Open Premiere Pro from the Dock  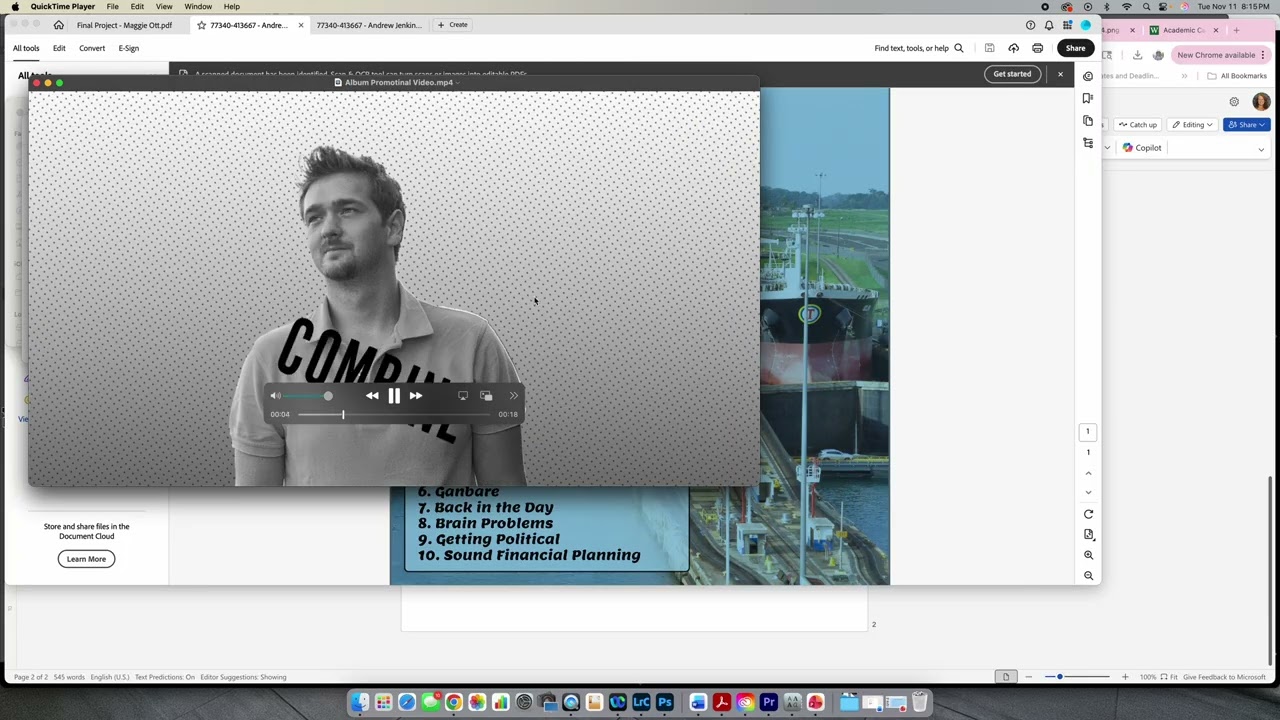[769, 702]
